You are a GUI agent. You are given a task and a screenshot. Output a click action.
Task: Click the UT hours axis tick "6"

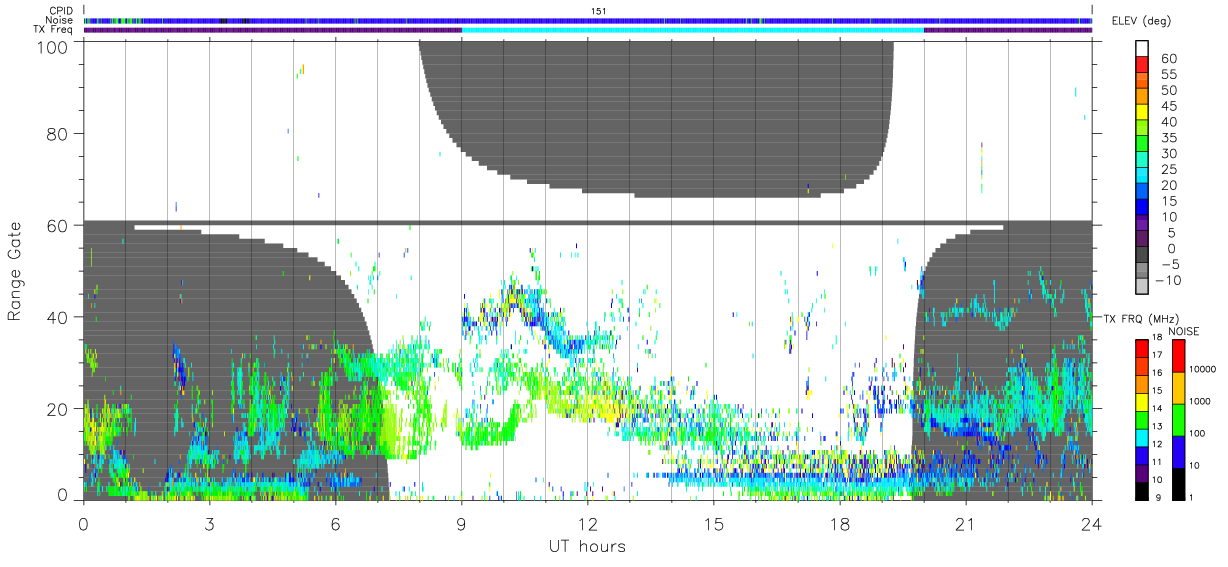tap(335, 524)
